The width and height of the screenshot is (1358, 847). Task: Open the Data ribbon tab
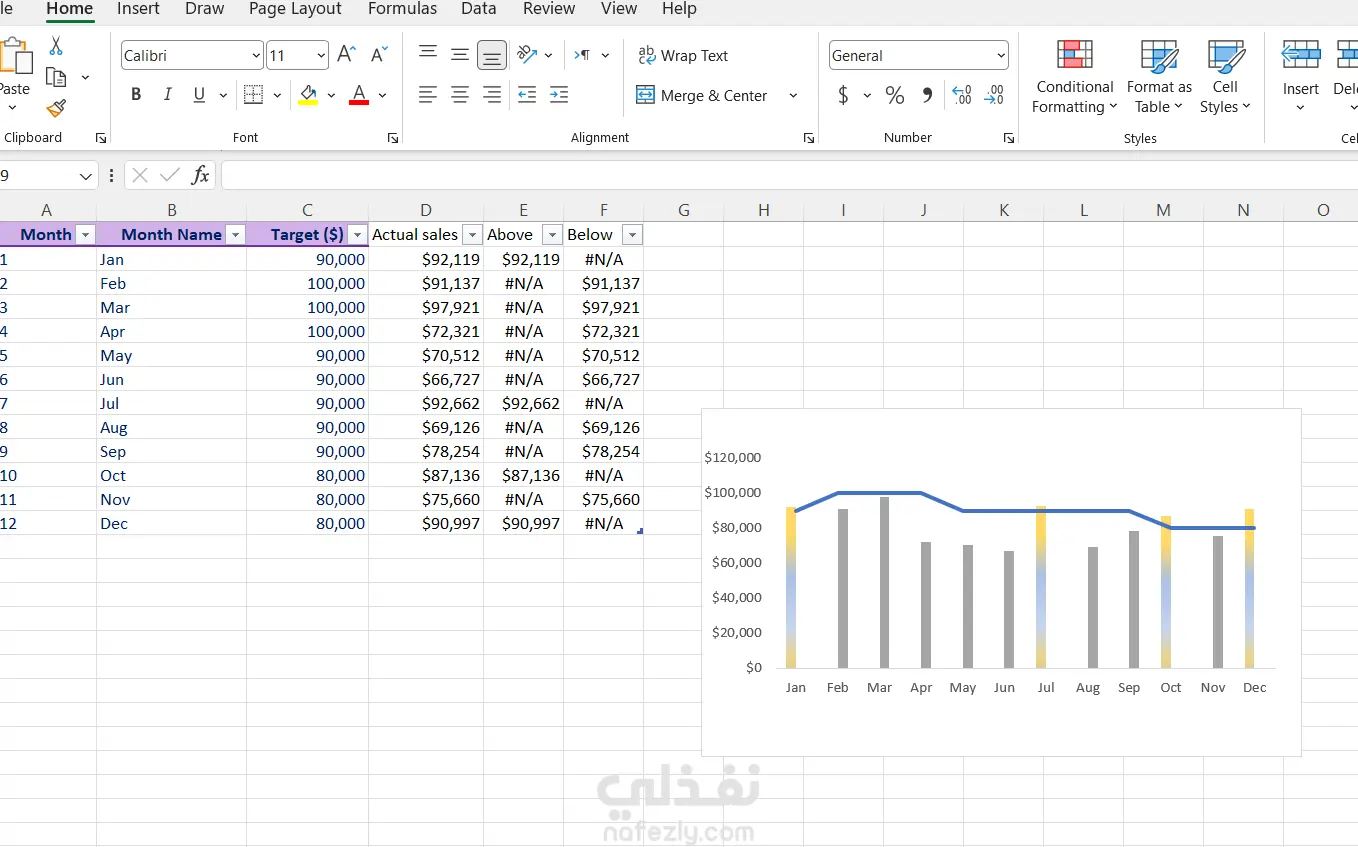point(479,9)
